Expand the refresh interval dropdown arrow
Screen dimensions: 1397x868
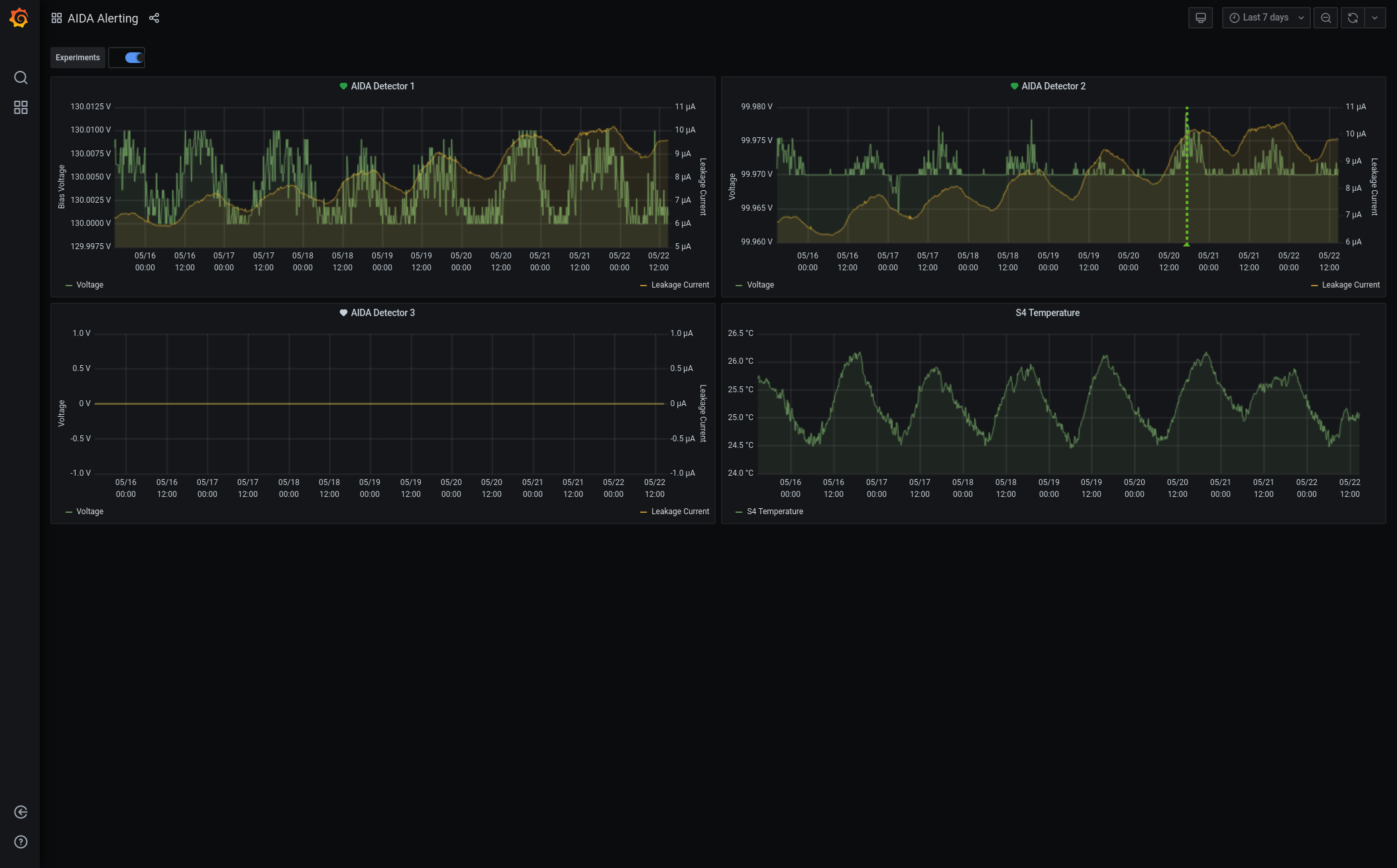(1375, 18)
